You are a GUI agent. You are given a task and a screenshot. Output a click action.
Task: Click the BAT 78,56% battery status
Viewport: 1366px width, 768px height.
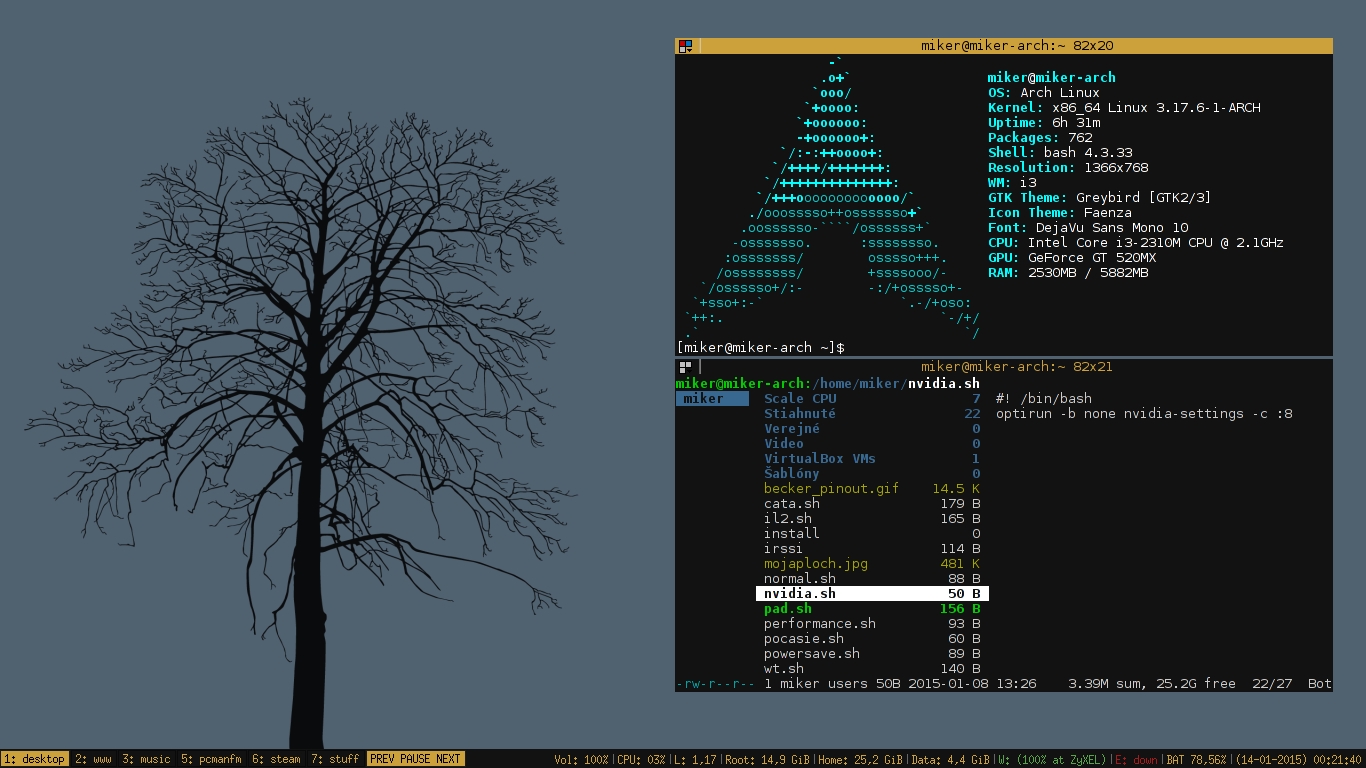point(1196,760)
